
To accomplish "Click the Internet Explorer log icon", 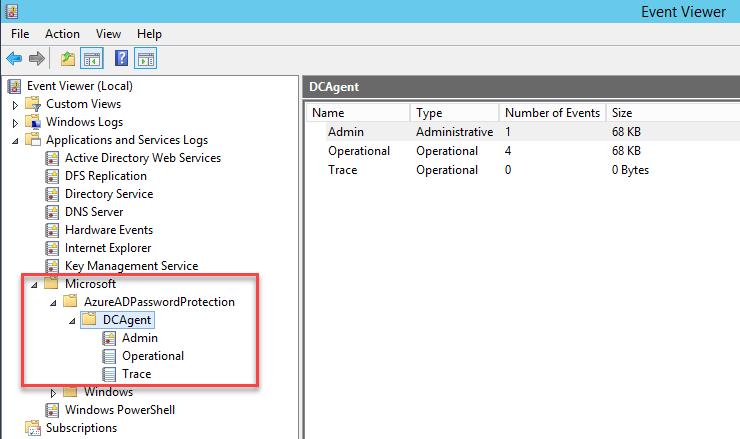I will click(x=52, y=248).
